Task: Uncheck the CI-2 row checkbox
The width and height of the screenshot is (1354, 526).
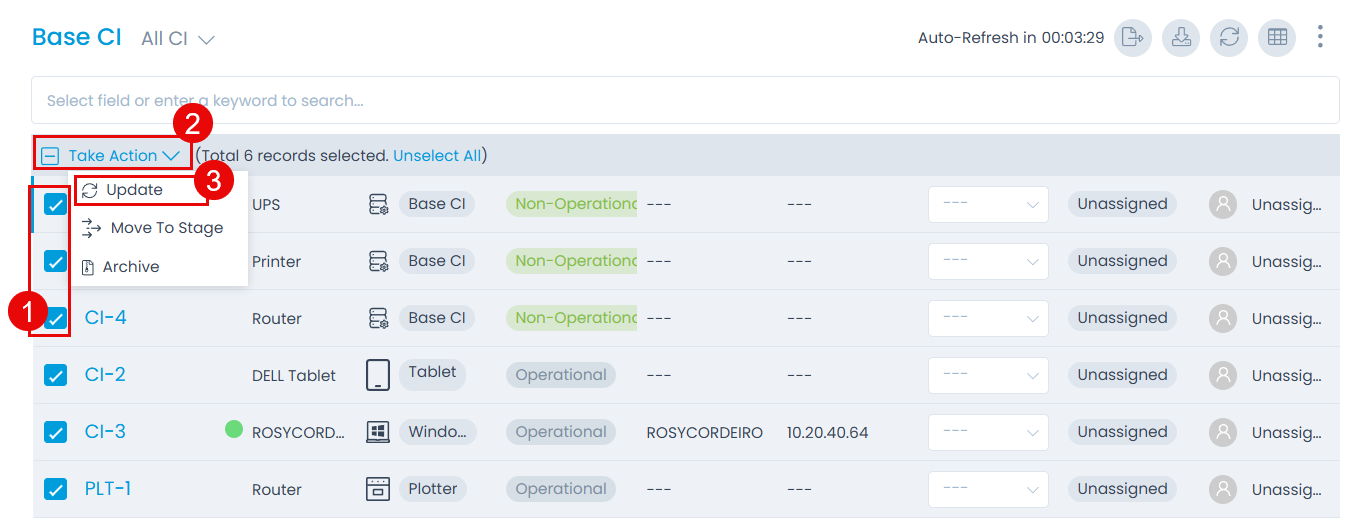Action: [55, 375]
